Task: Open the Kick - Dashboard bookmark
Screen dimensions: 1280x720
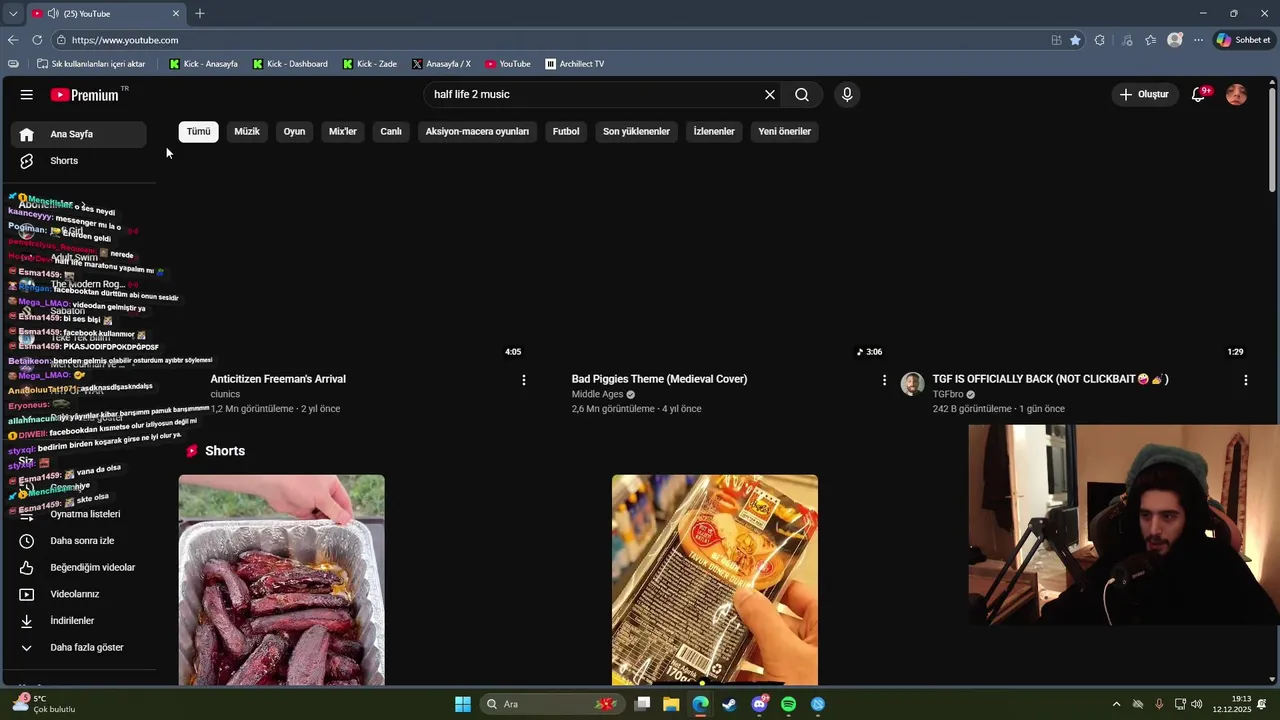Action: (x=290, y=64)
